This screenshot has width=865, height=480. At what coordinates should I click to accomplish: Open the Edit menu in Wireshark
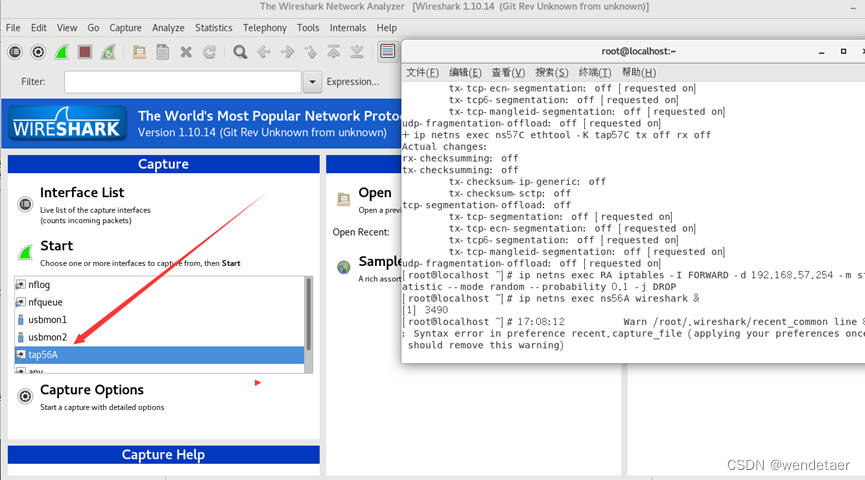39,28
